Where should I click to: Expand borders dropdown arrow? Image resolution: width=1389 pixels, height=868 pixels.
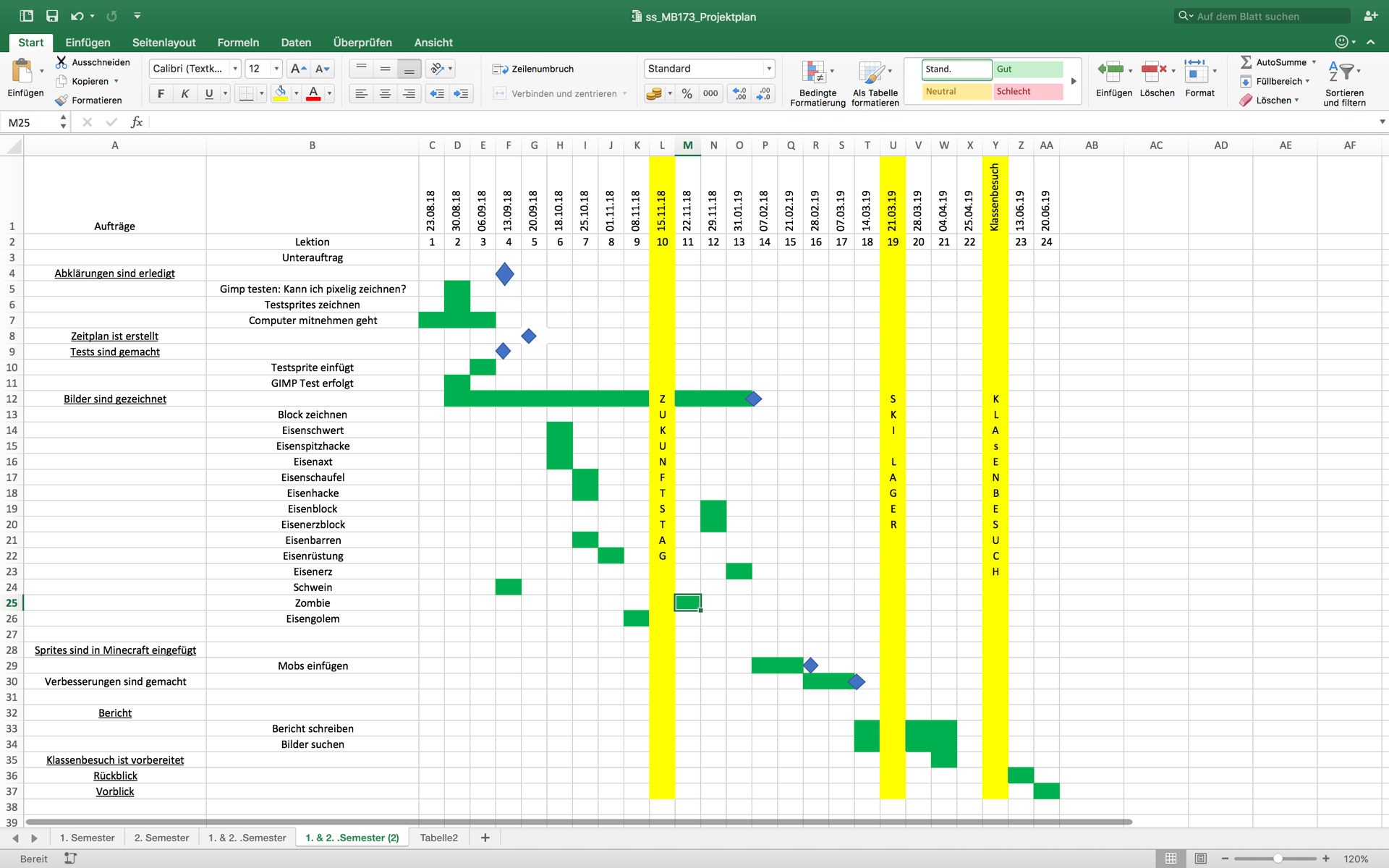261,93
